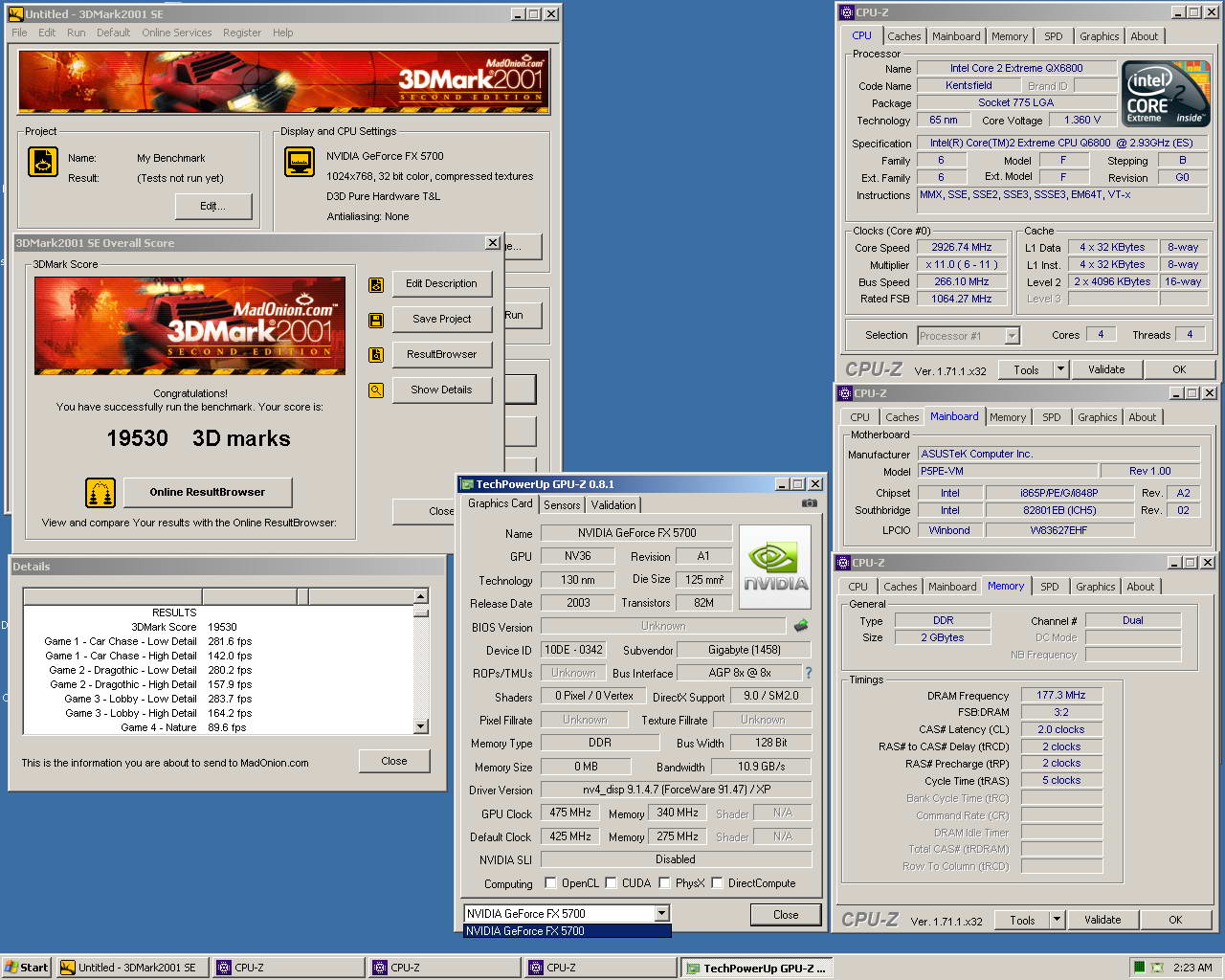Click the Core Speed '2926.74 MHz' value
The height and width of the screenshot is (980, 1225).
click(x=961, y=247)
